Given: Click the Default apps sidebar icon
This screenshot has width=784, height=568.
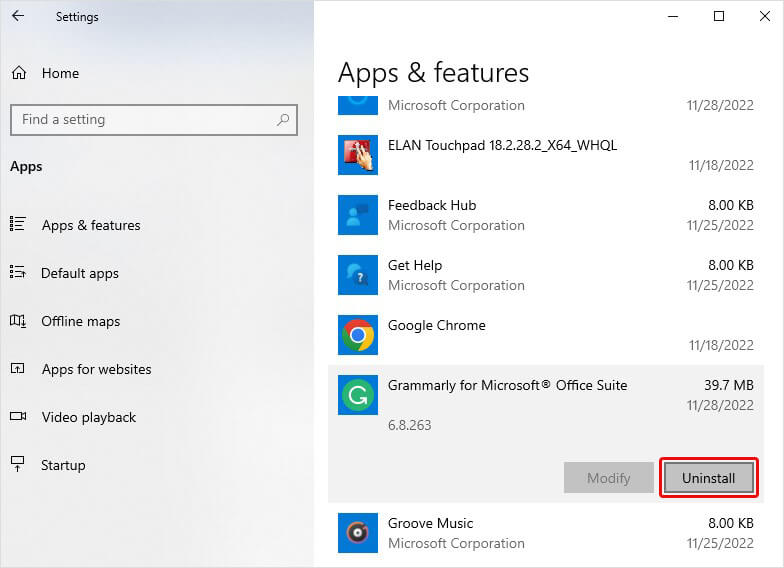Looking at the screenshot, I should 18,272.
